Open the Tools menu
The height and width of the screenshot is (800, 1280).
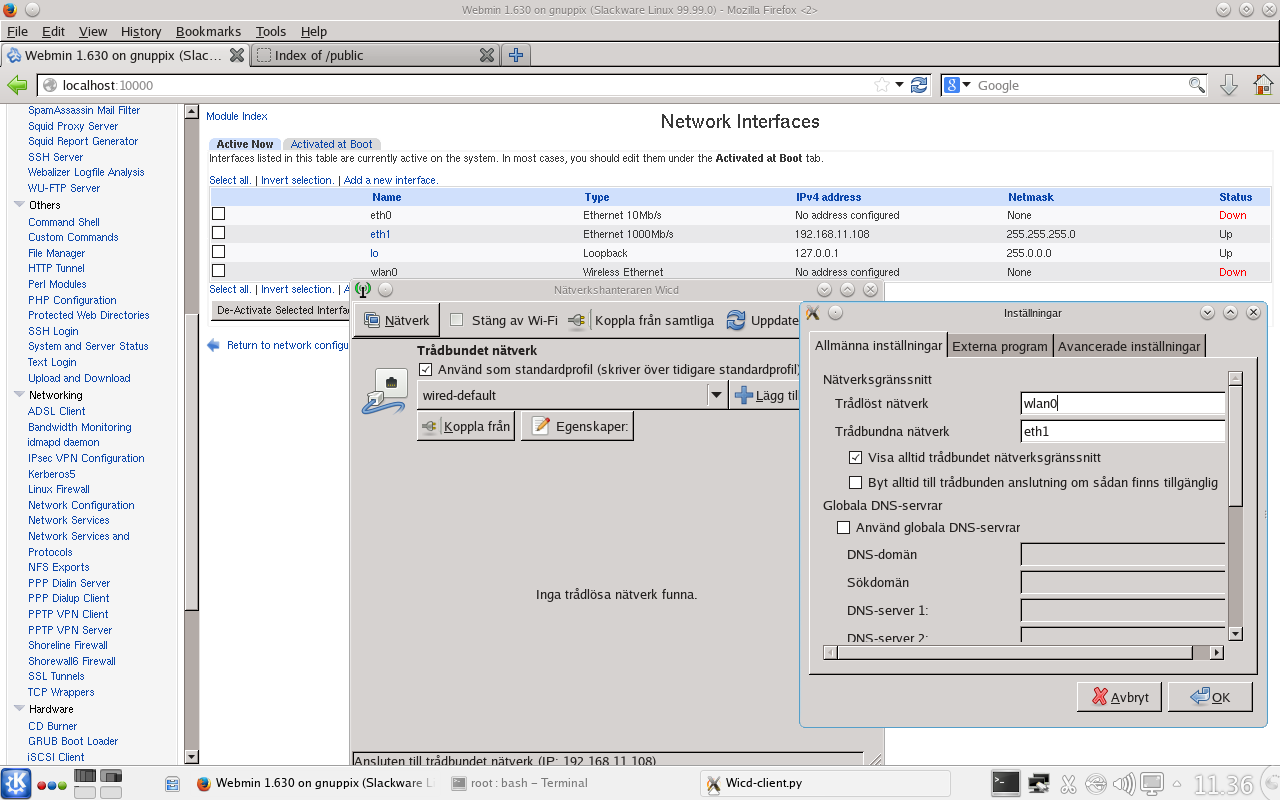270,32
